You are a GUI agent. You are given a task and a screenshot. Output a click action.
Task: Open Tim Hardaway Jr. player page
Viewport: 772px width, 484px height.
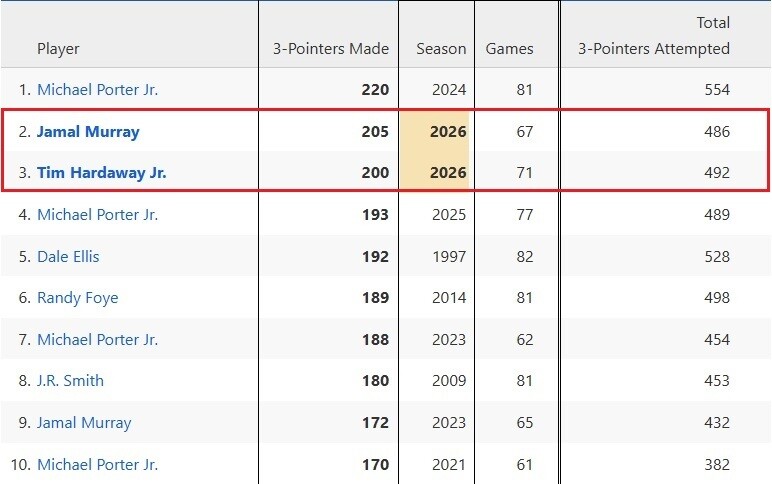[x=101, y=173]
